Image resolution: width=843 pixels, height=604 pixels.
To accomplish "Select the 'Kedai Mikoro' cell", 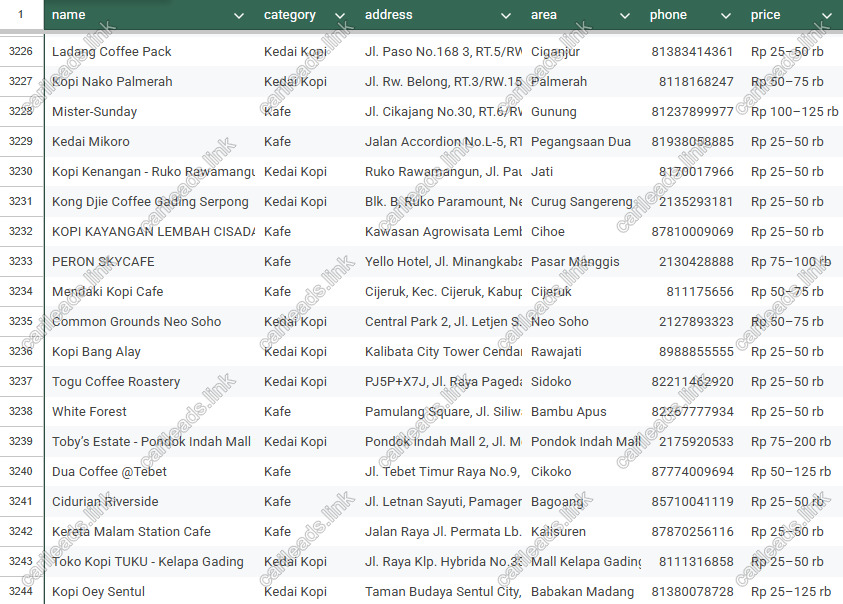I will pyautogui.click(x=150, y=142).
